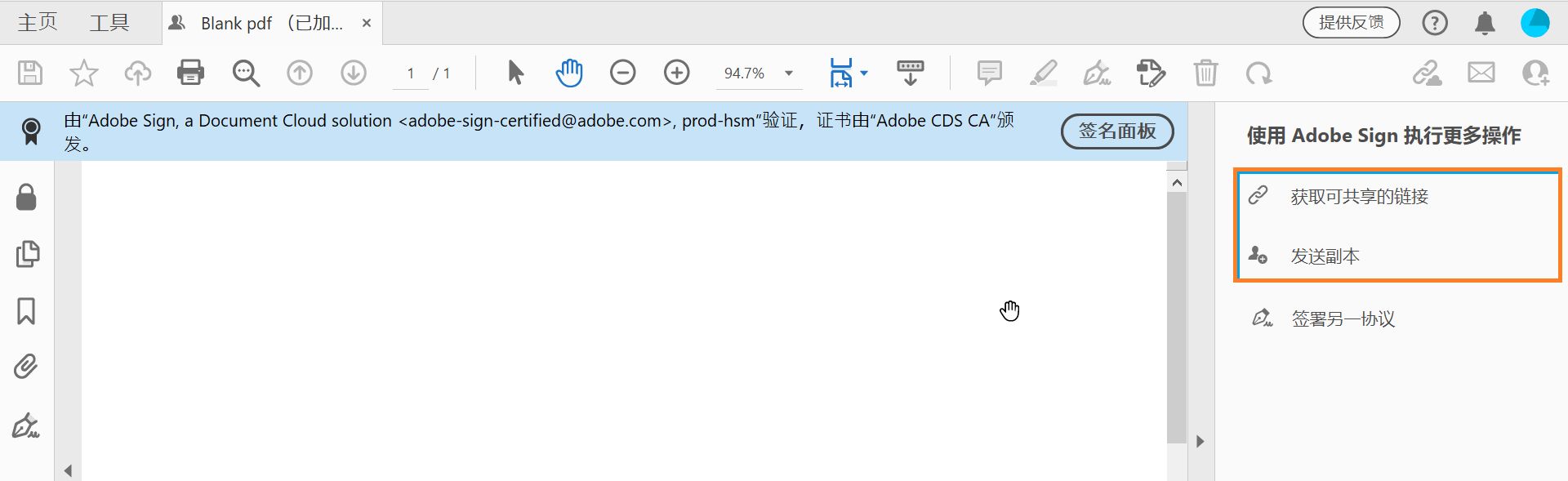
Task: Expand the fit page options arrow
Action: click(864, 73)
